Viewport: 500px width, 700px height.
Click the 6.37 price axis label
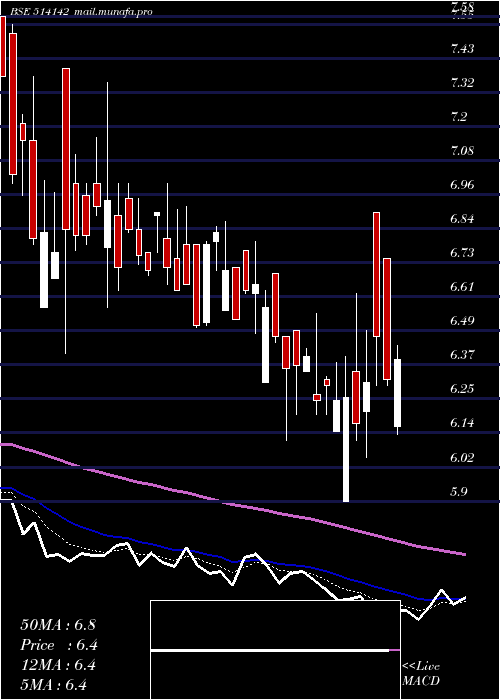click(462, 355)
